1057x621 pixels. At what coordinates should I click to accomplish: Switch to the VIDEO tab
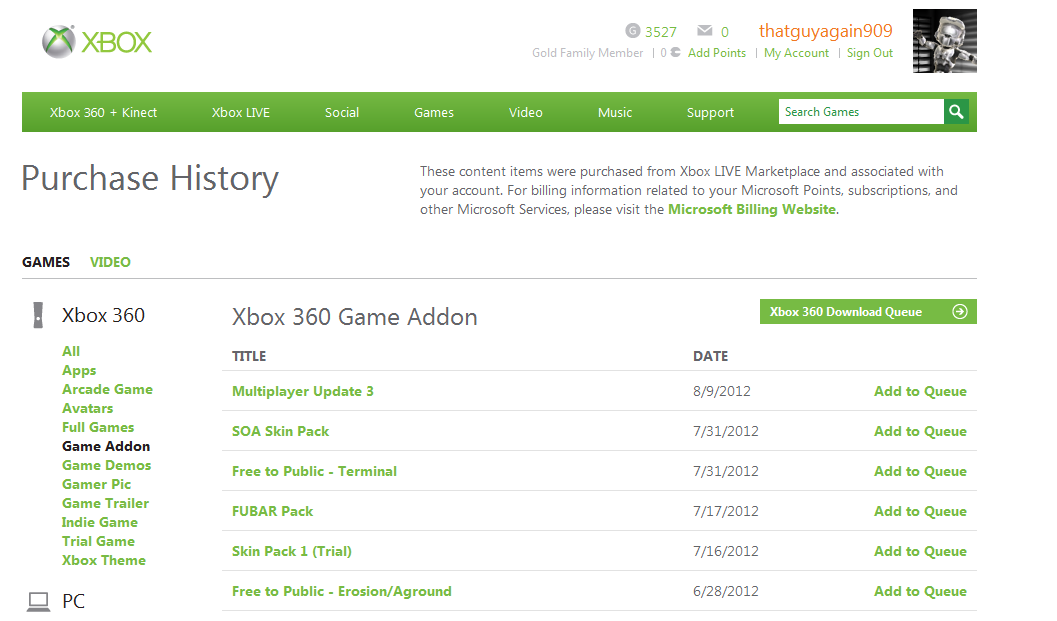point(110,262)
